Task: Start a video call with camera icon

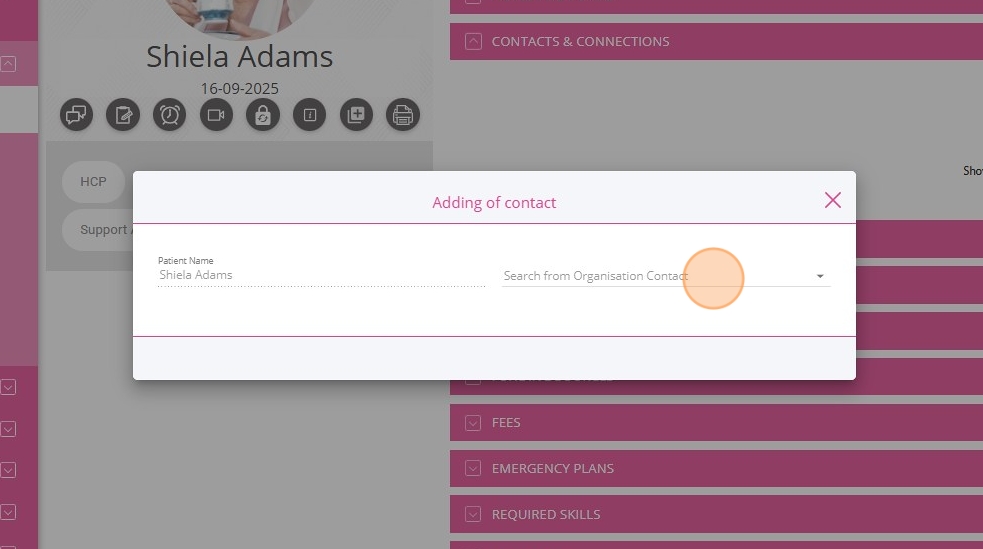Action: [216, 115]
